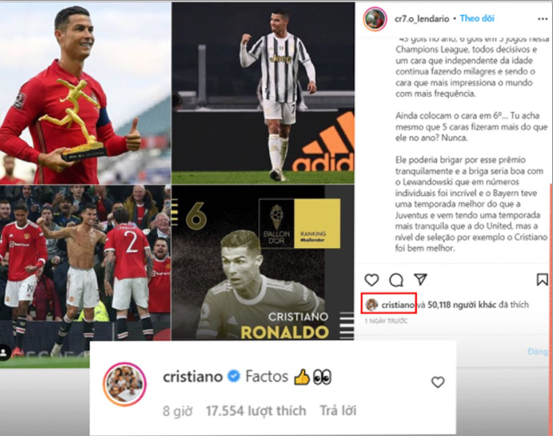Image resolution: width=553 pixels, height=436 pixels.
Task: Open cr7.o_lendario profile picture avatar
Action: [x=375, y=19]
